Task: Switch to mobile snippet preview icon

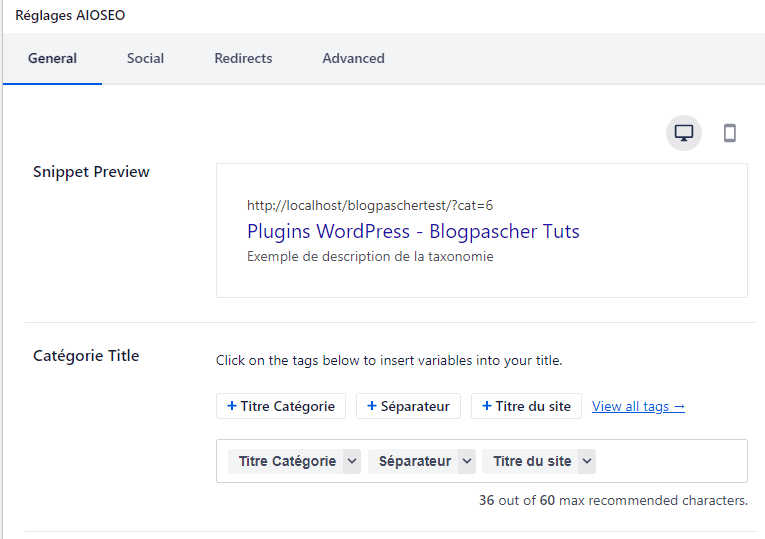Action: point(729,133)
